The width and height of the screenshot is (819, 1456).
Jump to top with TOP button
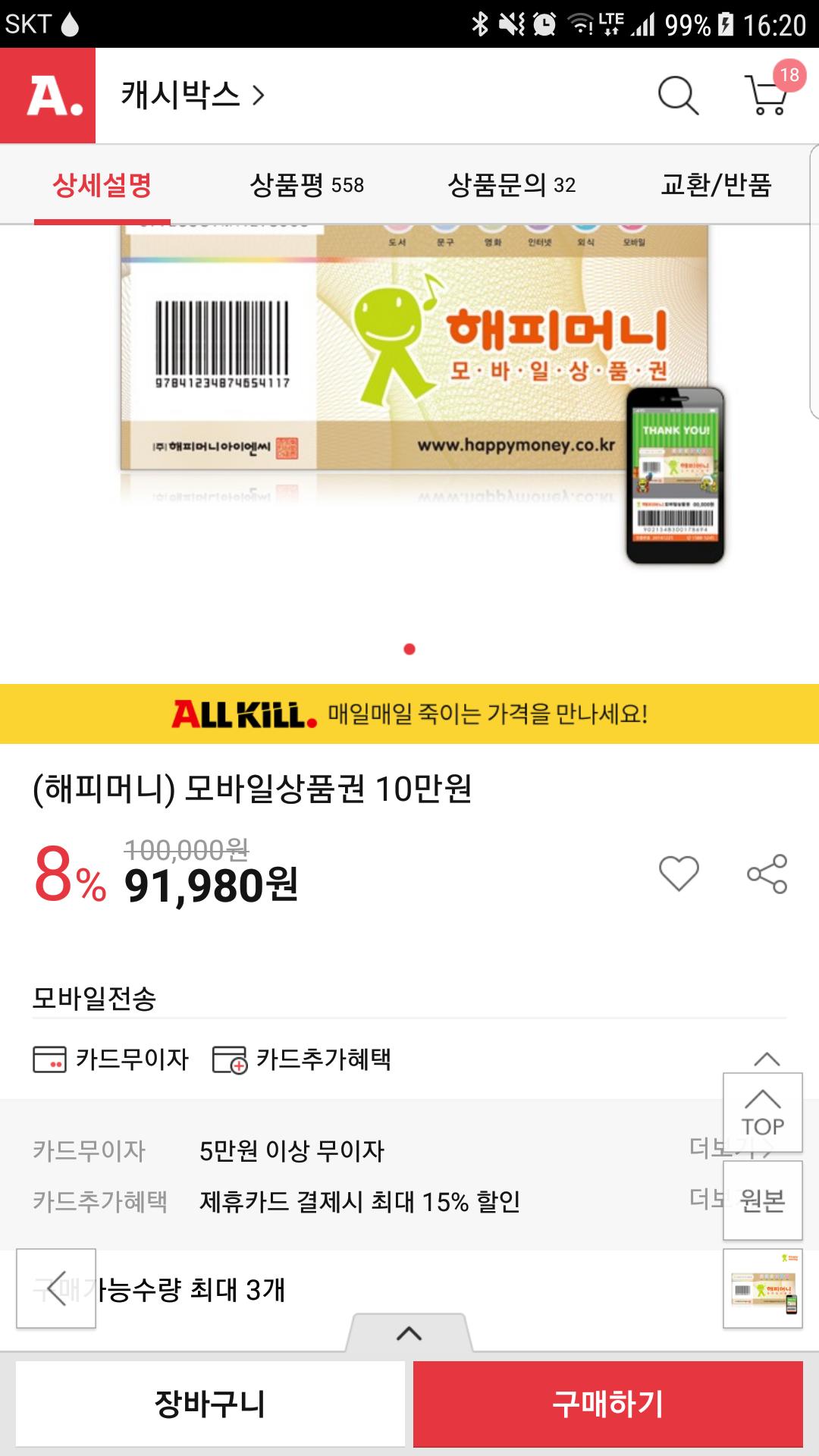point(763,1112)
